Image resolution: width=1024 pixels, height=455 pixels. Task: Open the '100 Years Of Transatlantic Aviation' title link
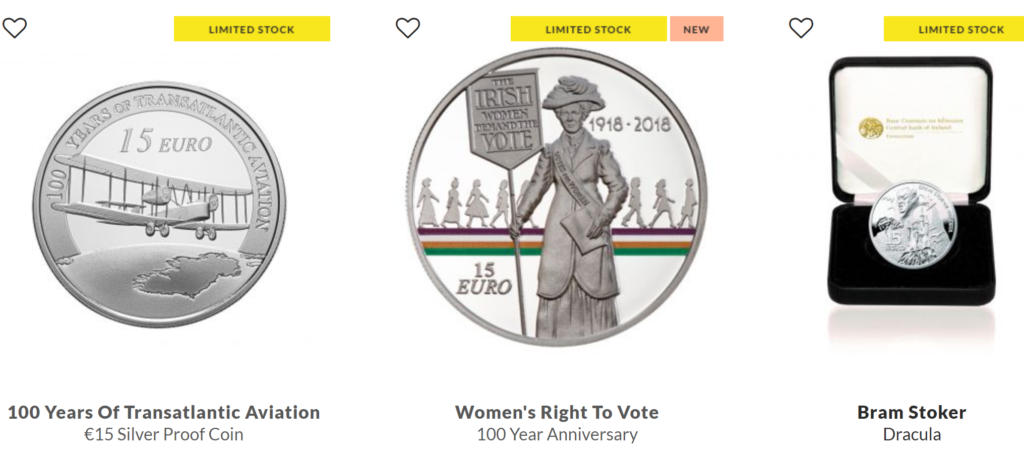point(164,412)
